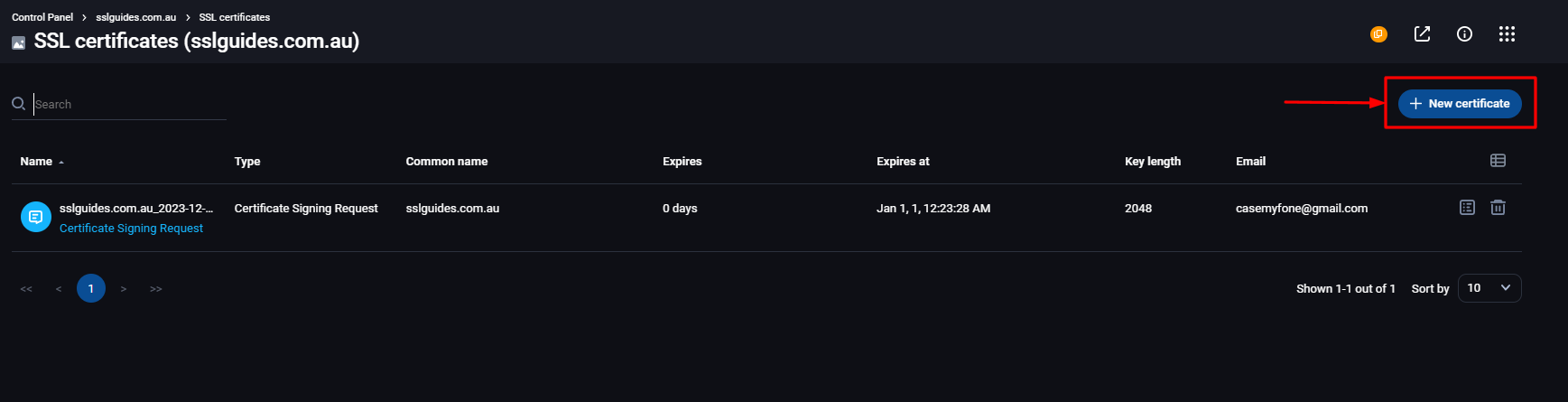This screenshot has height=402, width=1568.
Task: Open the apps grid menu icon
Action: pyautogui.click(x=1507, y=34)
